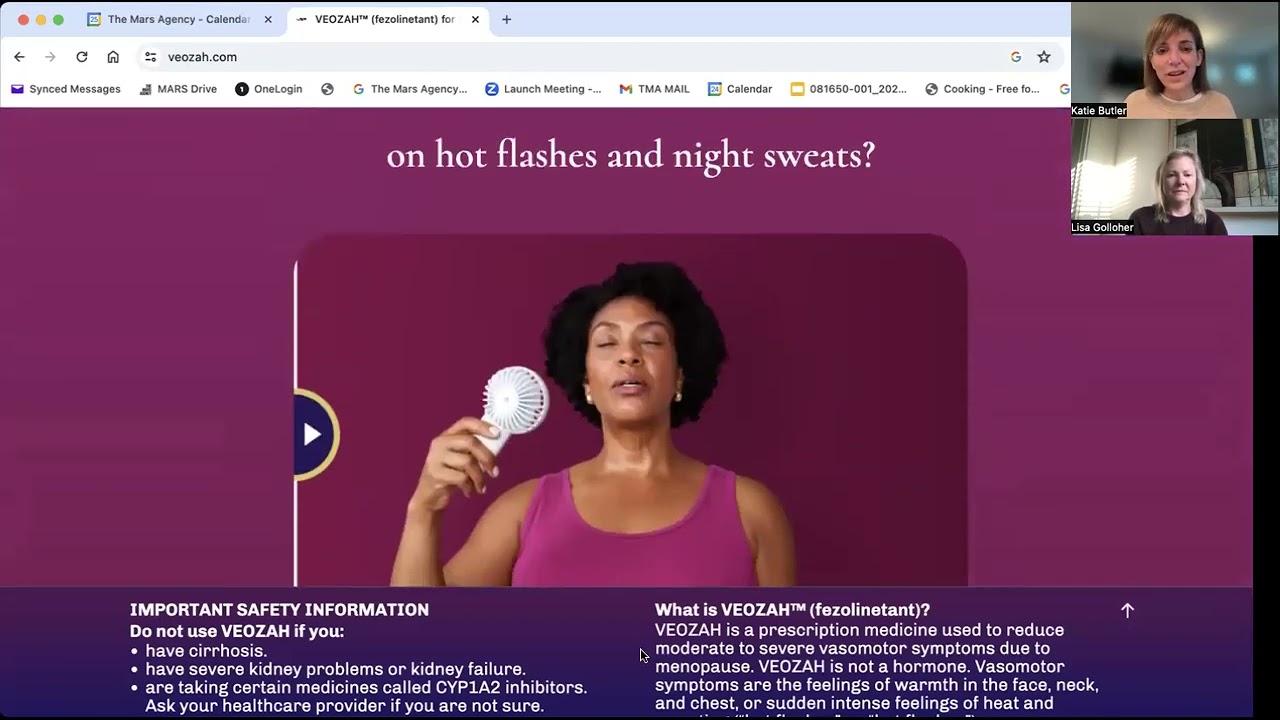Open Launch Meeting Zoom bookmark
The height and width of the screenshot is (720, 1280).
(x=543, y=89)
